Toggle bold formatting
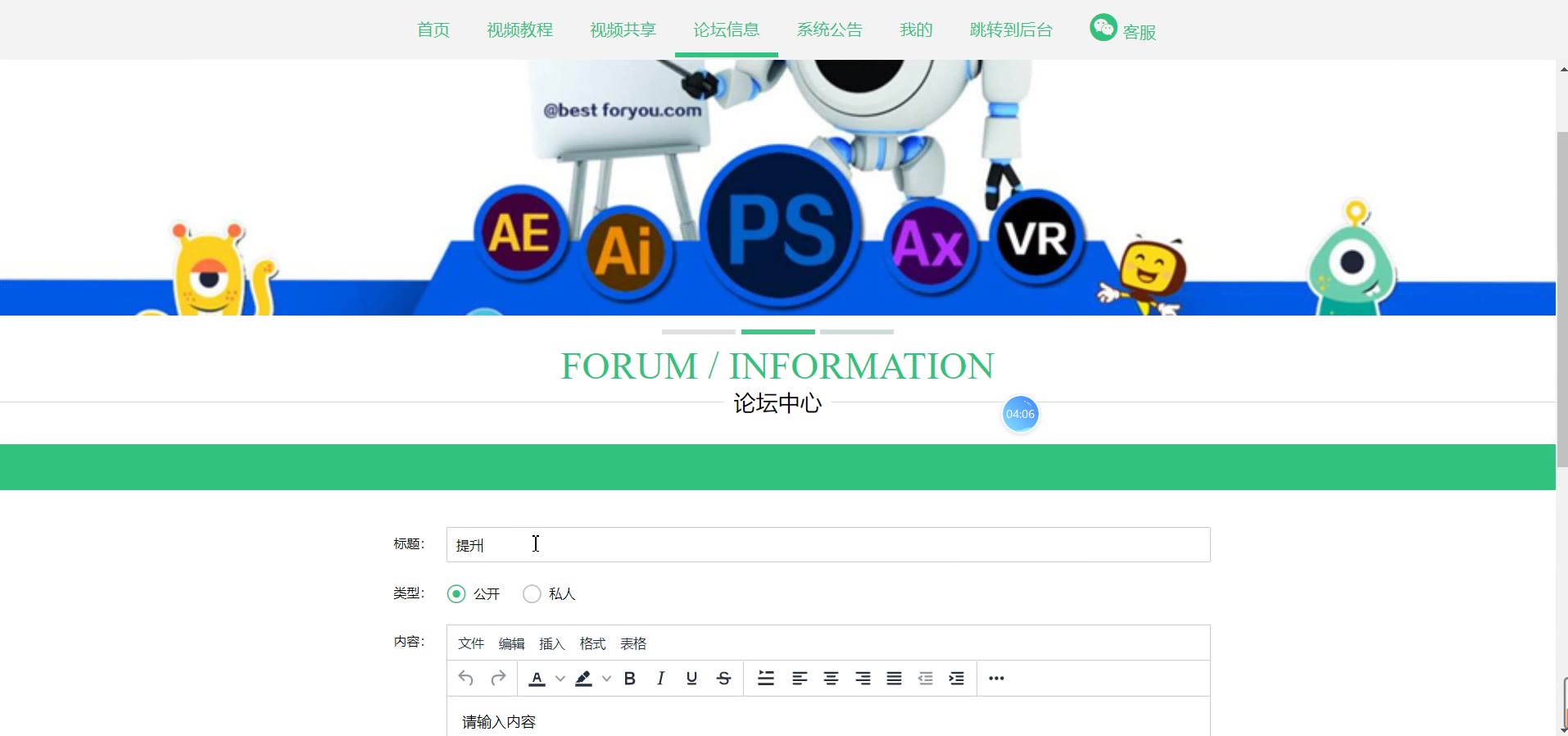The image size is (1568, 736). [629, 679]
